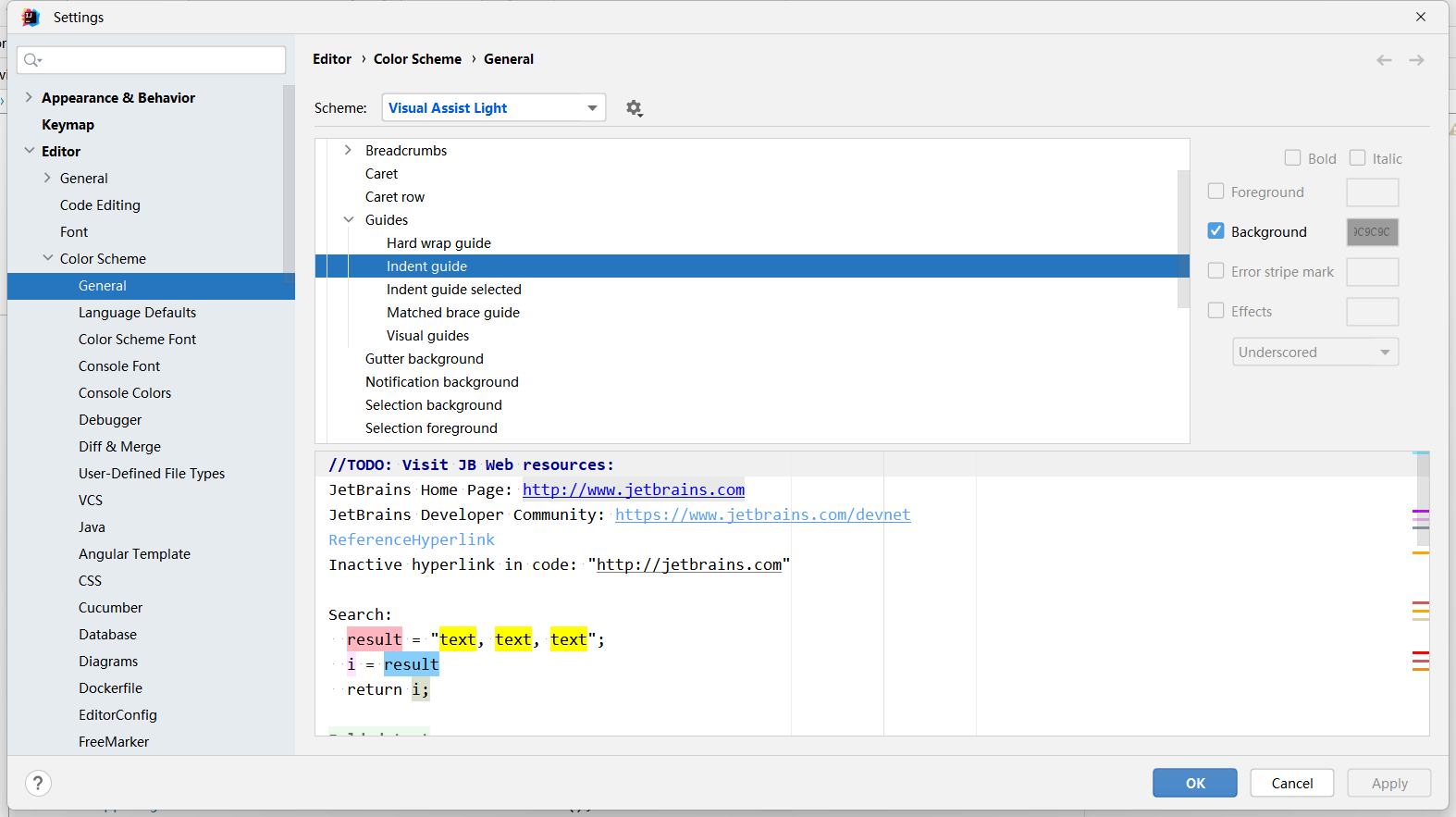Expand the Breadcrumbs item

[x=348, y=150]
